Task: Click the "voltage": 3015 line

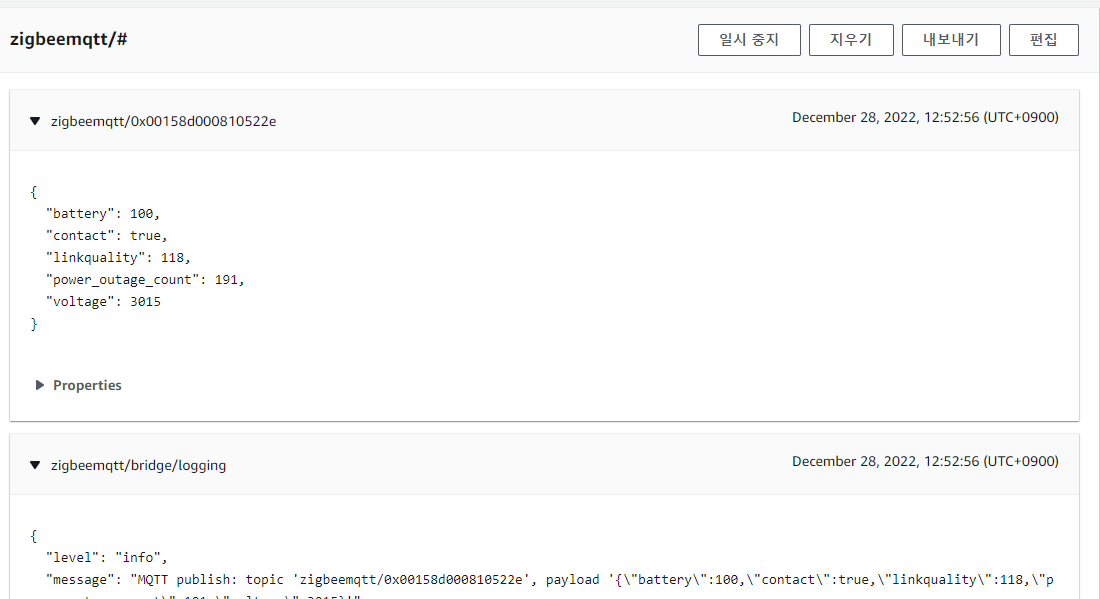Action: click(103, 302)
